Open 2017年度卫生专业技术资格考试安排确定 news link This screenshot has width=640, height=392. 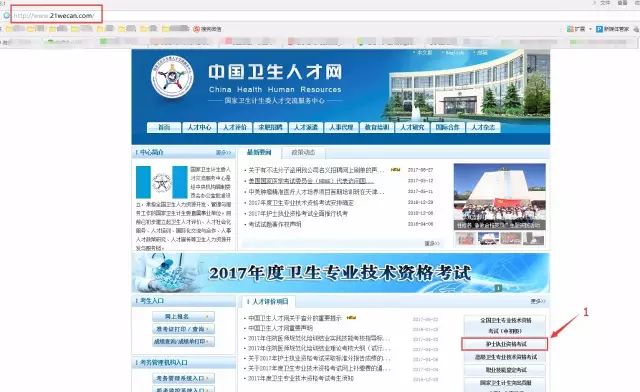coord(301,203)
